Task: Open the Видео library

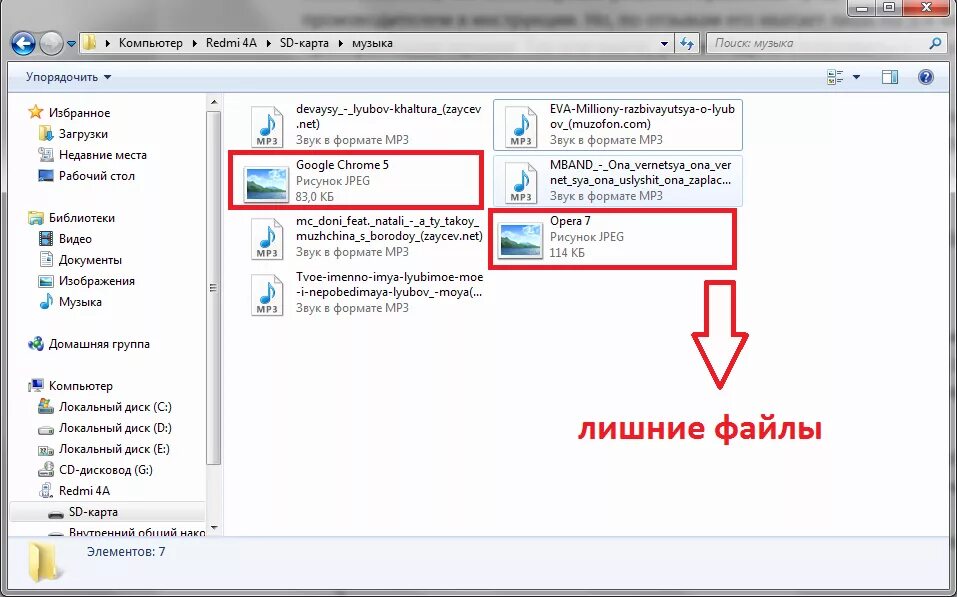Action: [75, 239]
